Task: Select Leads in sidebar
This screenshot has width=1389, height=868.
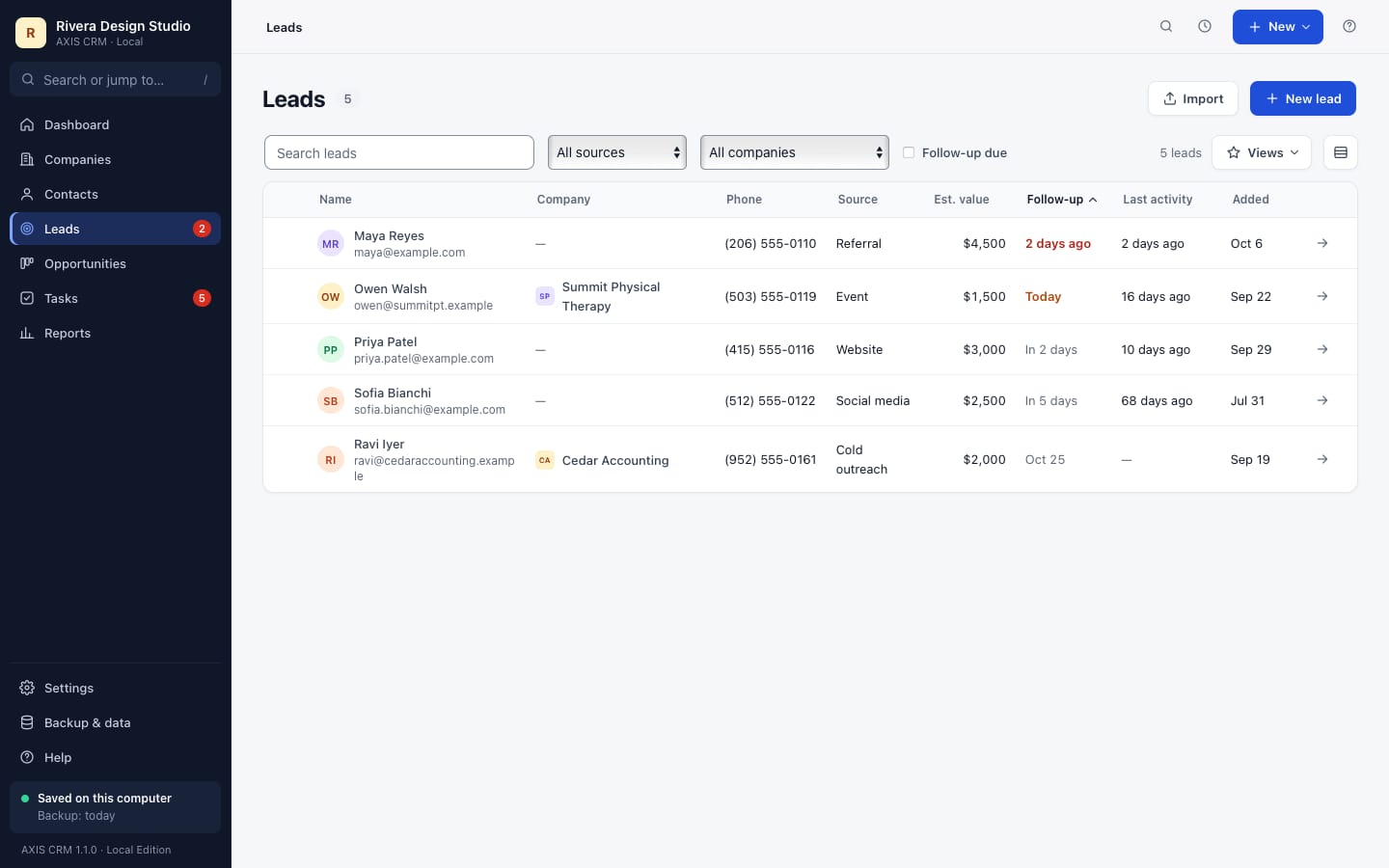Action: point(115,229)
